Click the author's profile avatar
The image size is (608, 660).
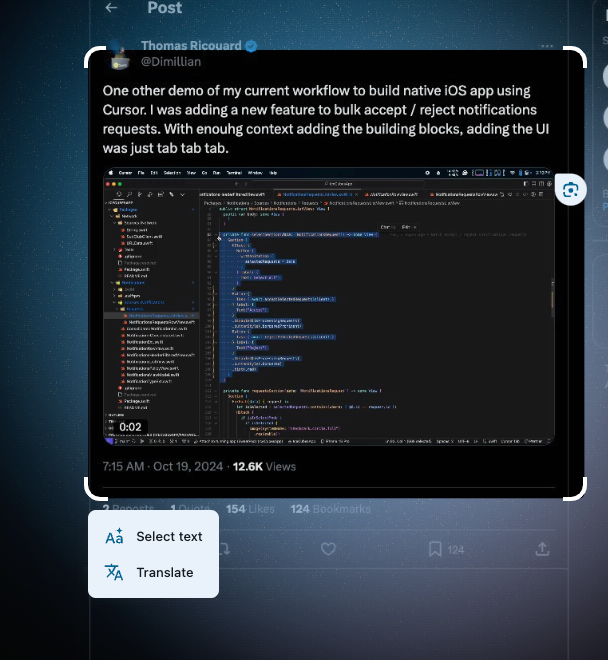(x=120, y=56)
